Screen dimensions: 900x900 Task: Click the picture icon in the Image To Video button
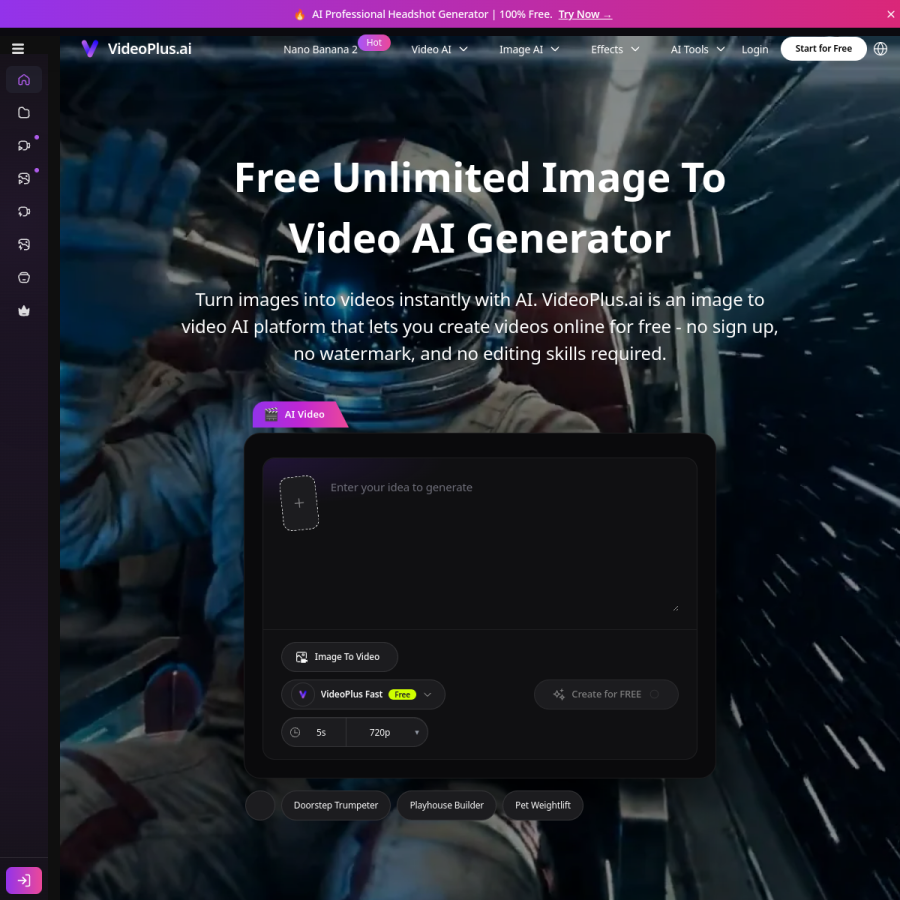pos(301,657)
